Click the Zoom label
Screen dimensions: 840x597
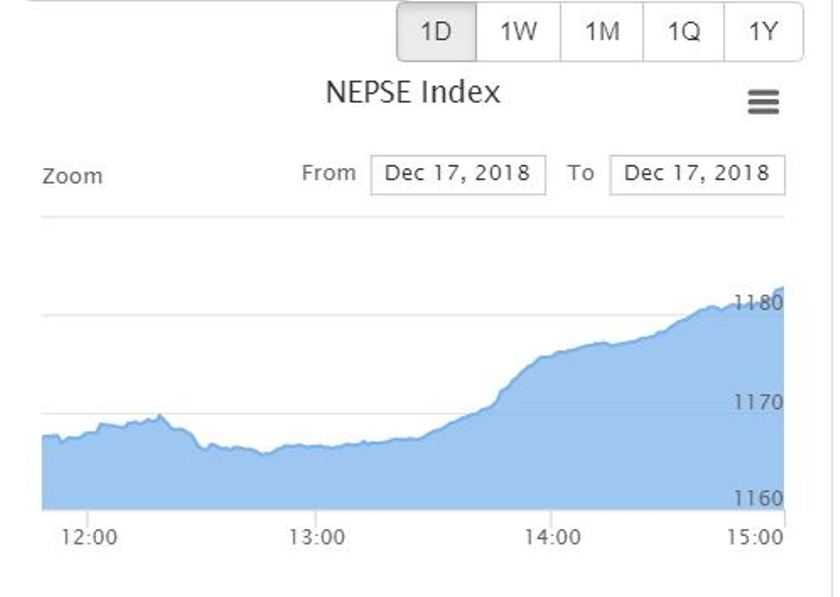point(72,176)
